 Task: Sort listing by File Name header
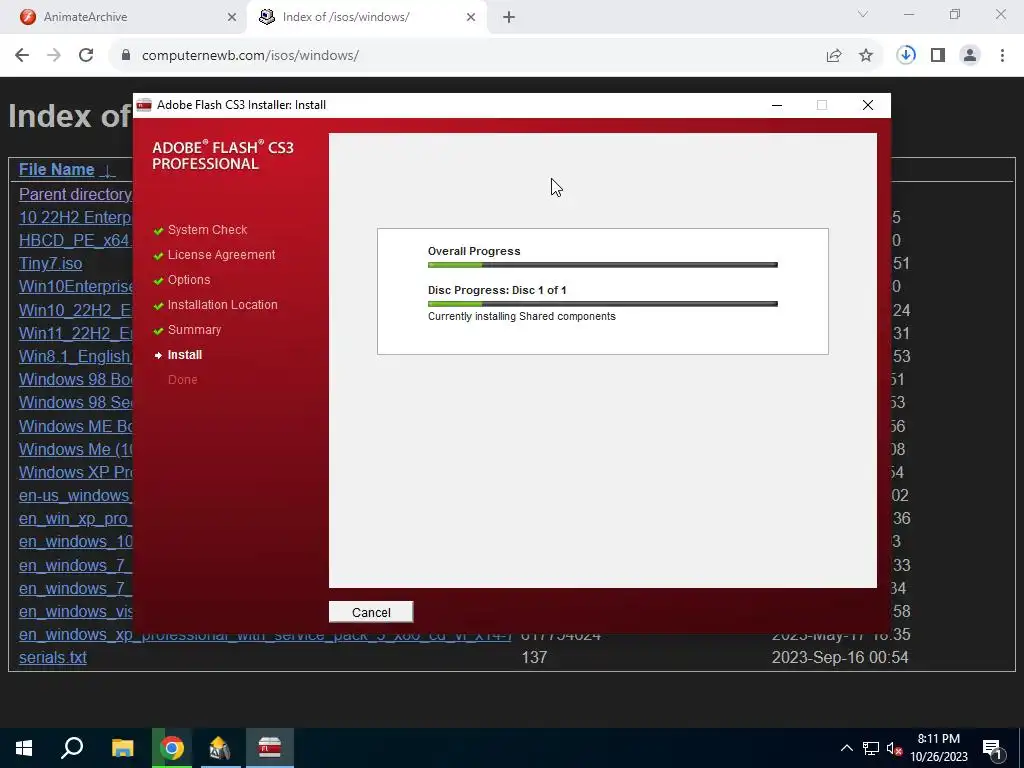click(57, 169)
